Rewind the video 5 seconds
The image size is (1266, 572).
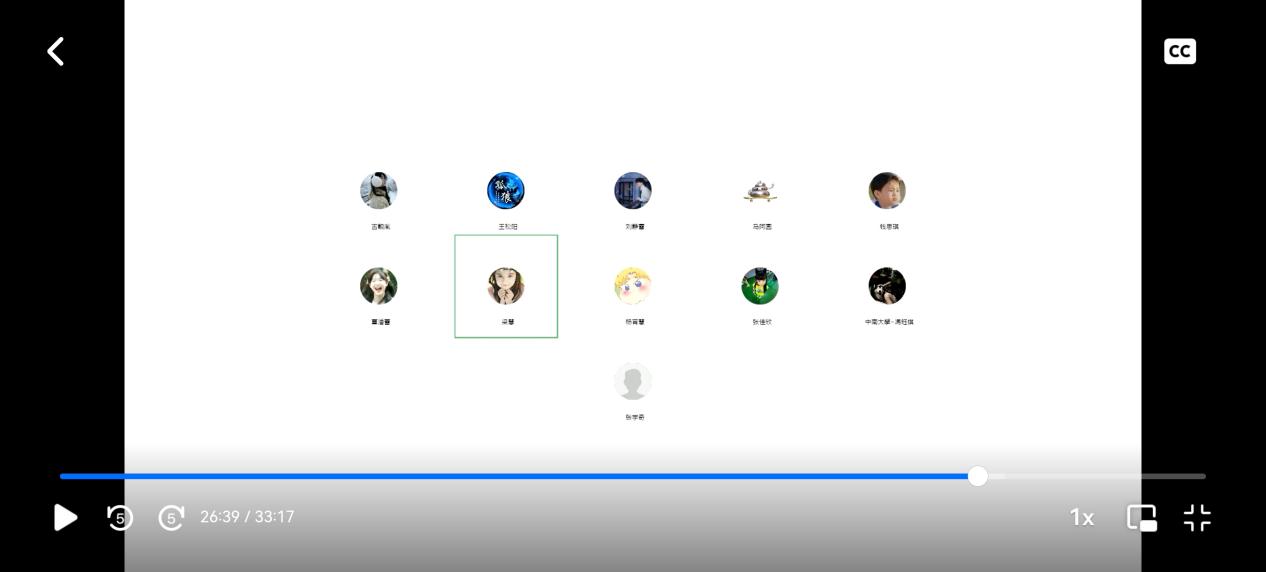pyautogui.click(x=120, y=517)
